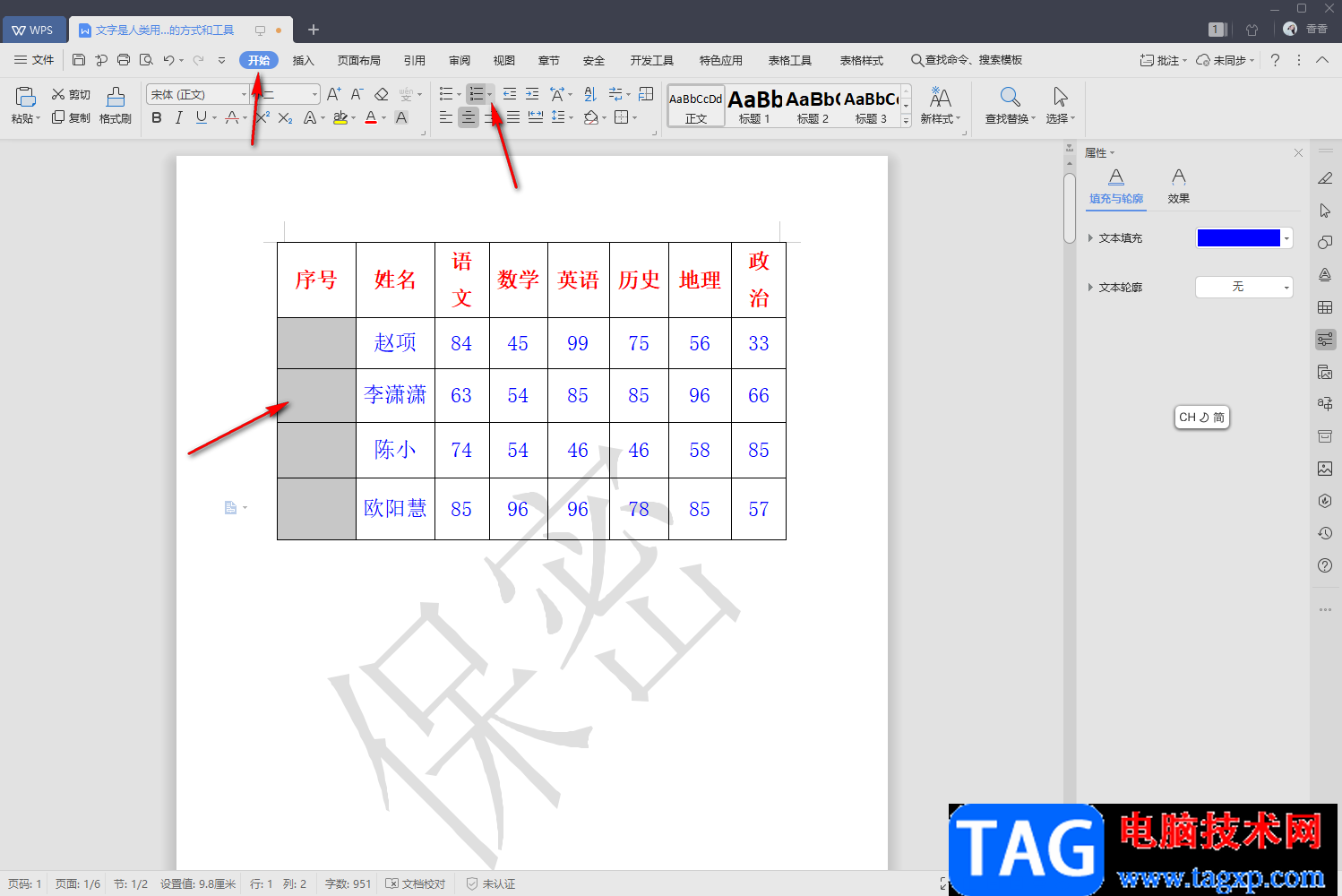
Task: Click the Paste clipboard icon
Action: coord(25,97)
